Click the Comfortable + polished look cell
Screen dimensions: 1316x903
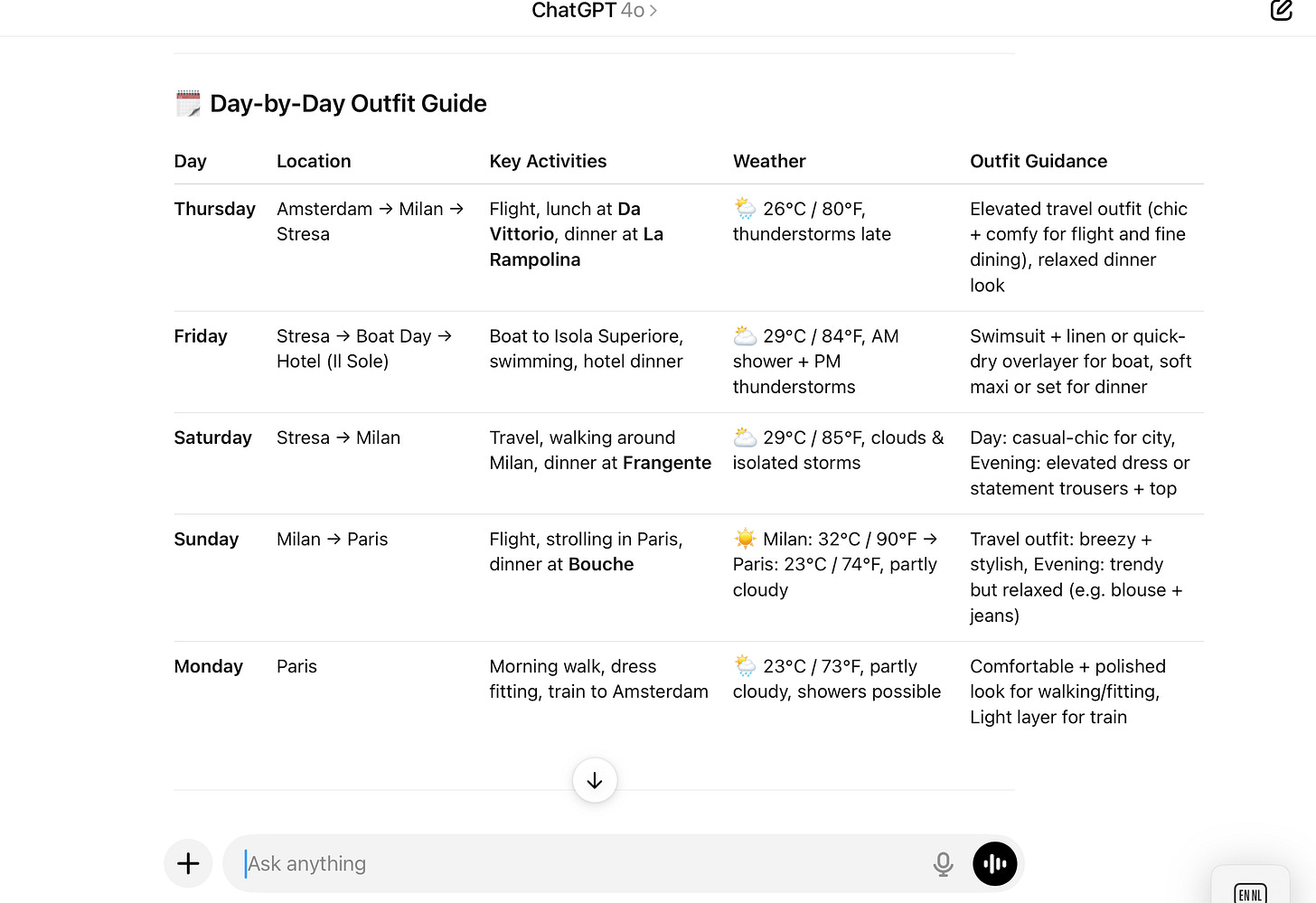point(1067,691)
